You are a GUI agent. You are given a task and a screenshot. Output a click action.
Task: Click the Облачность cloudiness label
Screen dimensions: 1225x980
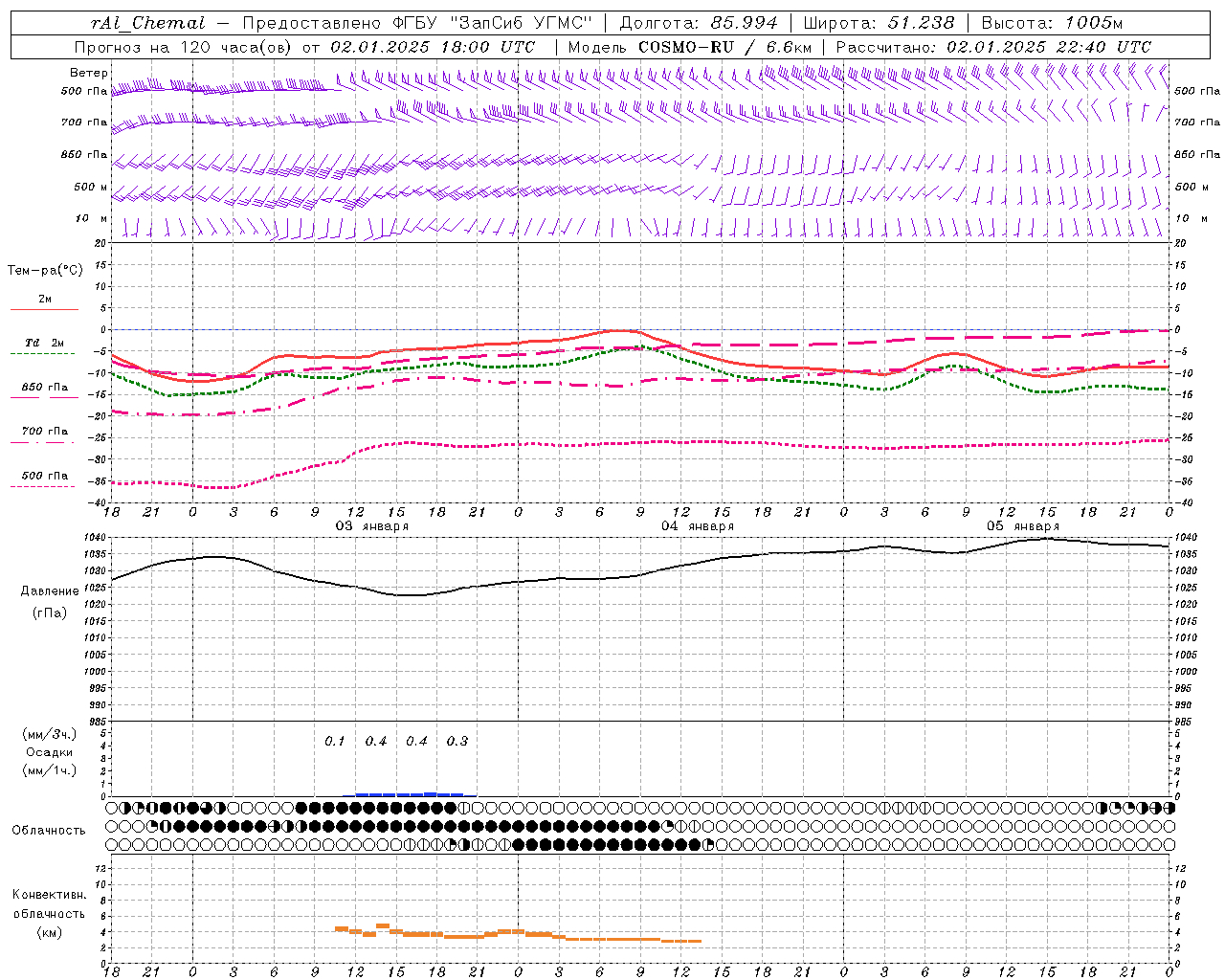(49, 830)
